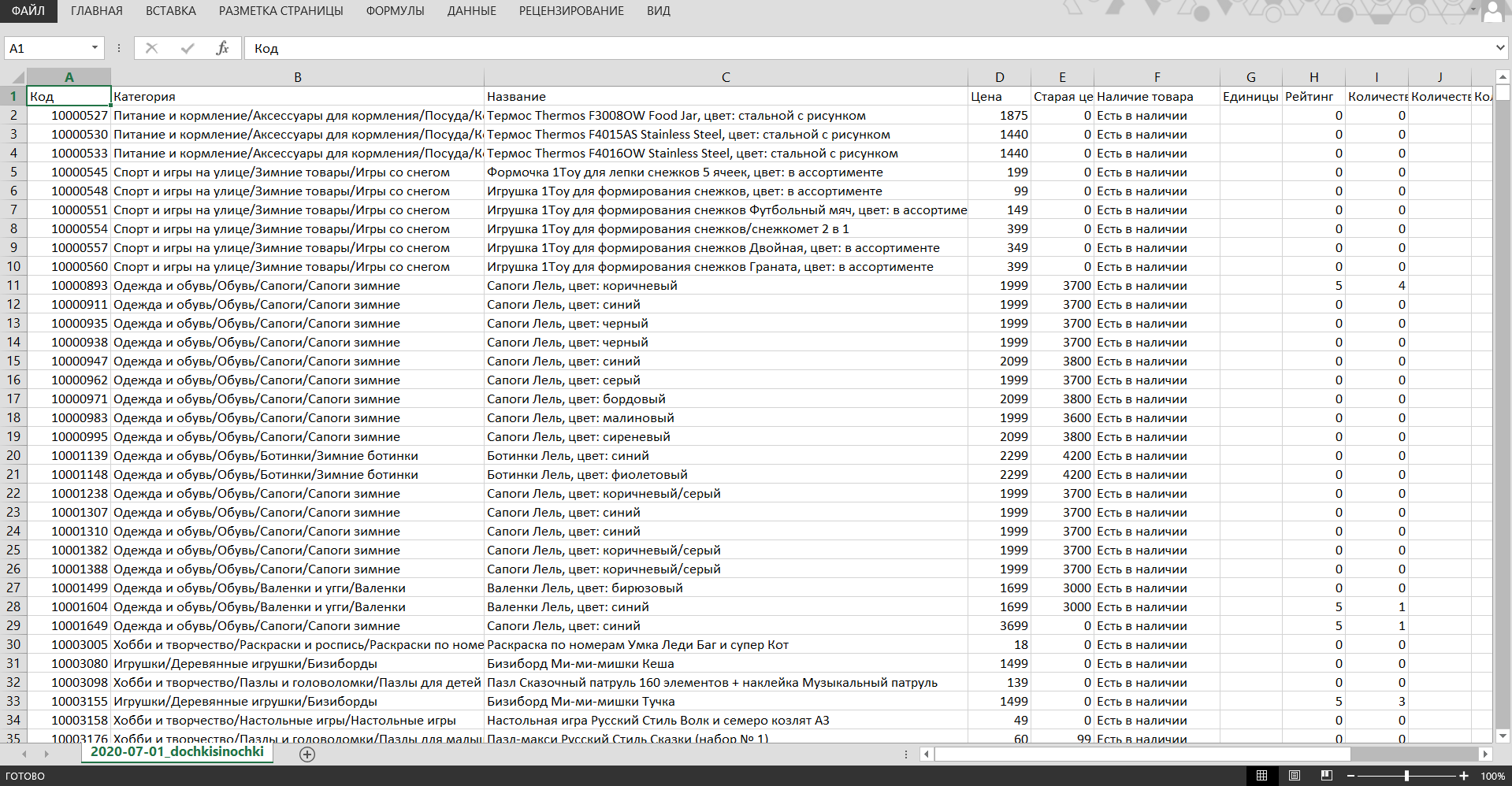The height and width of the screenshot is (786, 1512).
Task: Click the horizontal scrollbar track
Action: [1414, 754]
